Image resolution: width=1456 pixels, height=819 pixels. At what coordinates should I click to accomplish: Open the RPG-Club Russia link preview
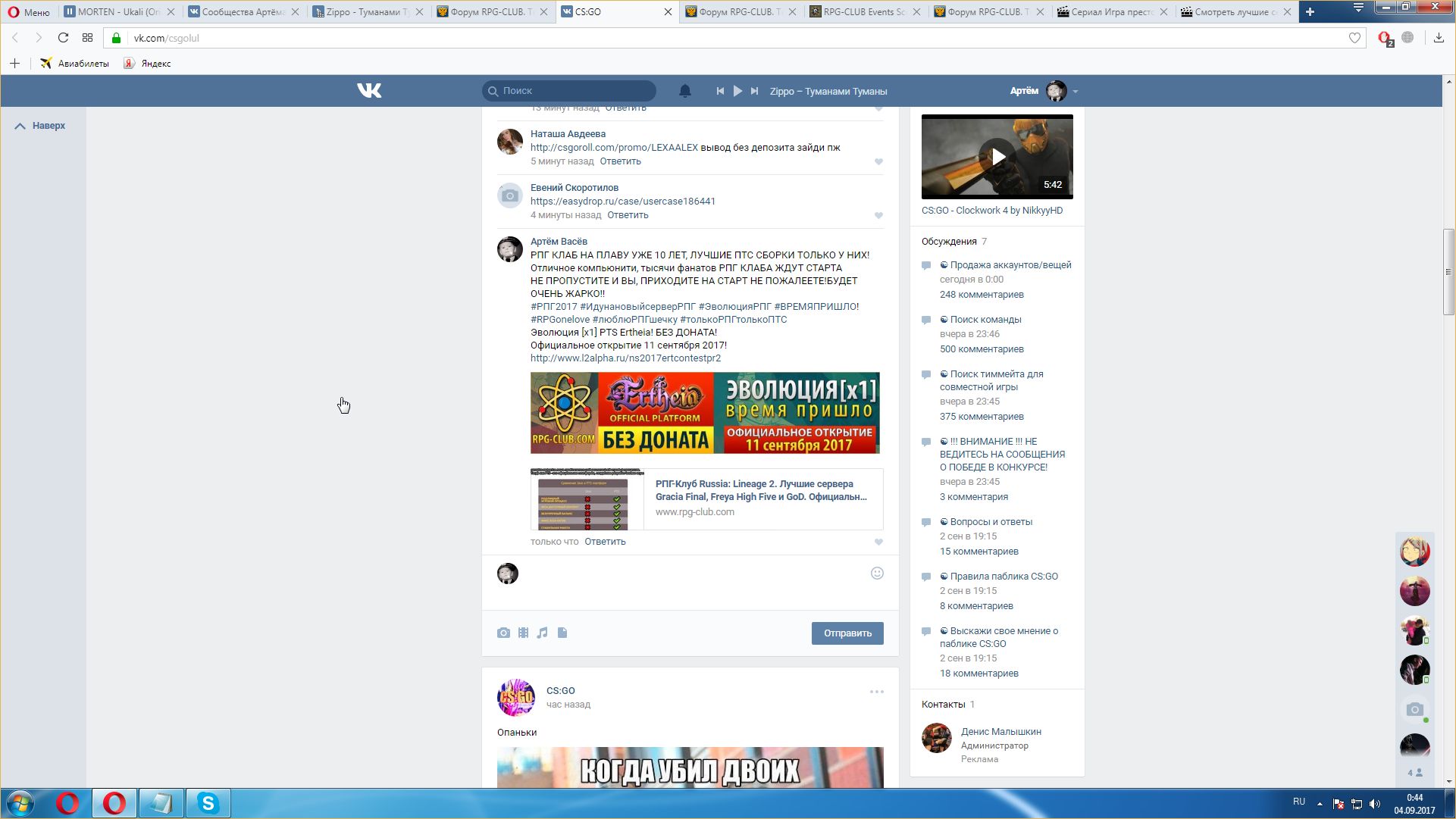pyautogui.click(x=707, y=499)
